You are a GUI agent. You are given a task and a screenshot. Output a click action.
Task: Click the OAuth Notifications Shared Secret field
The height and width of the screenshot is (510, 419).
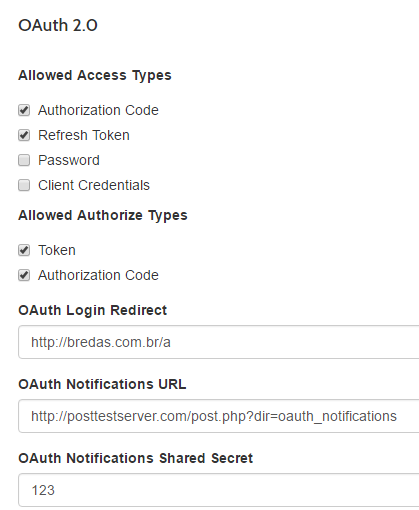[x=219, y=490]
